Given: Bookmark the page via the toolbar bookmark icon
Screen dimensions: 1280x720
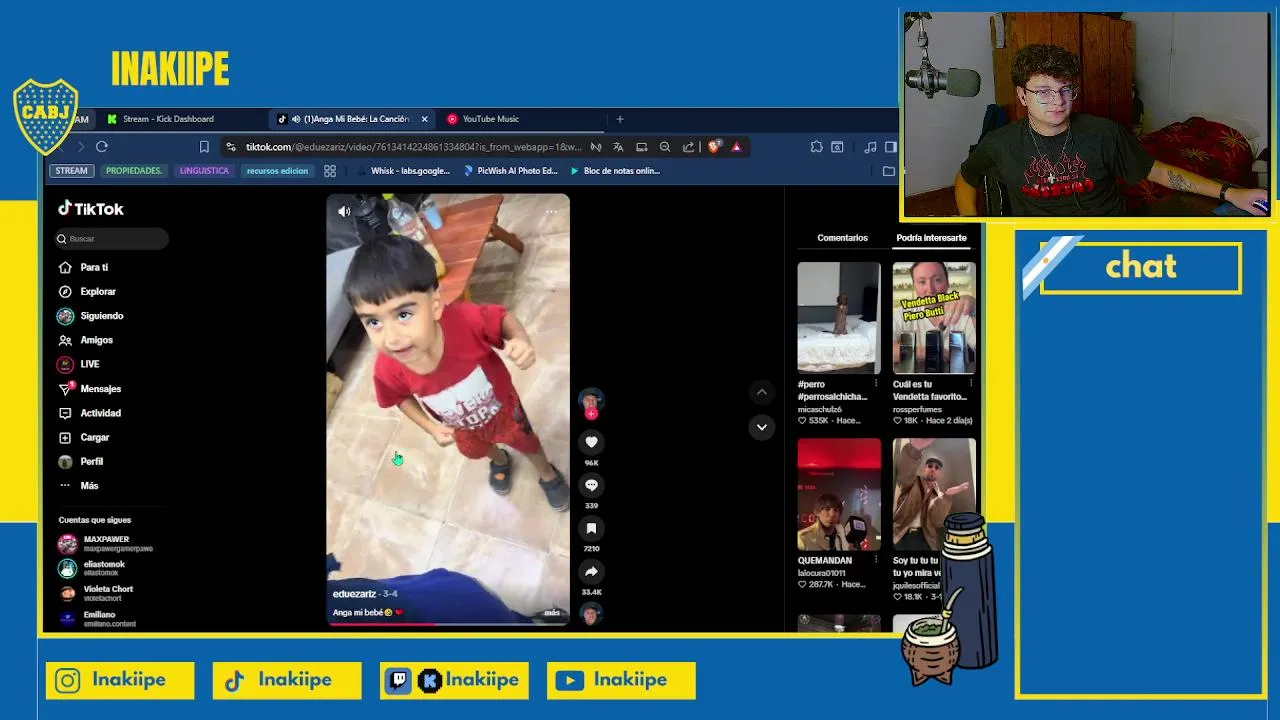Looking at the screenshot, I should click(204, 147).
